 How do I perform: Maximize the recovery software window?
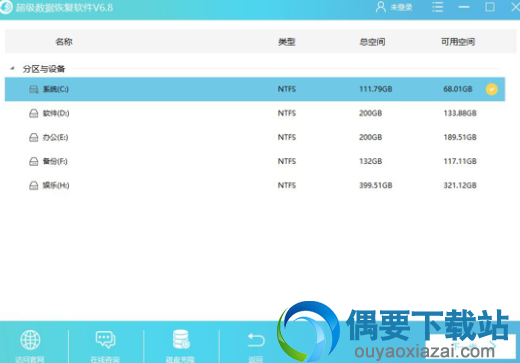[x=490, y=7]
